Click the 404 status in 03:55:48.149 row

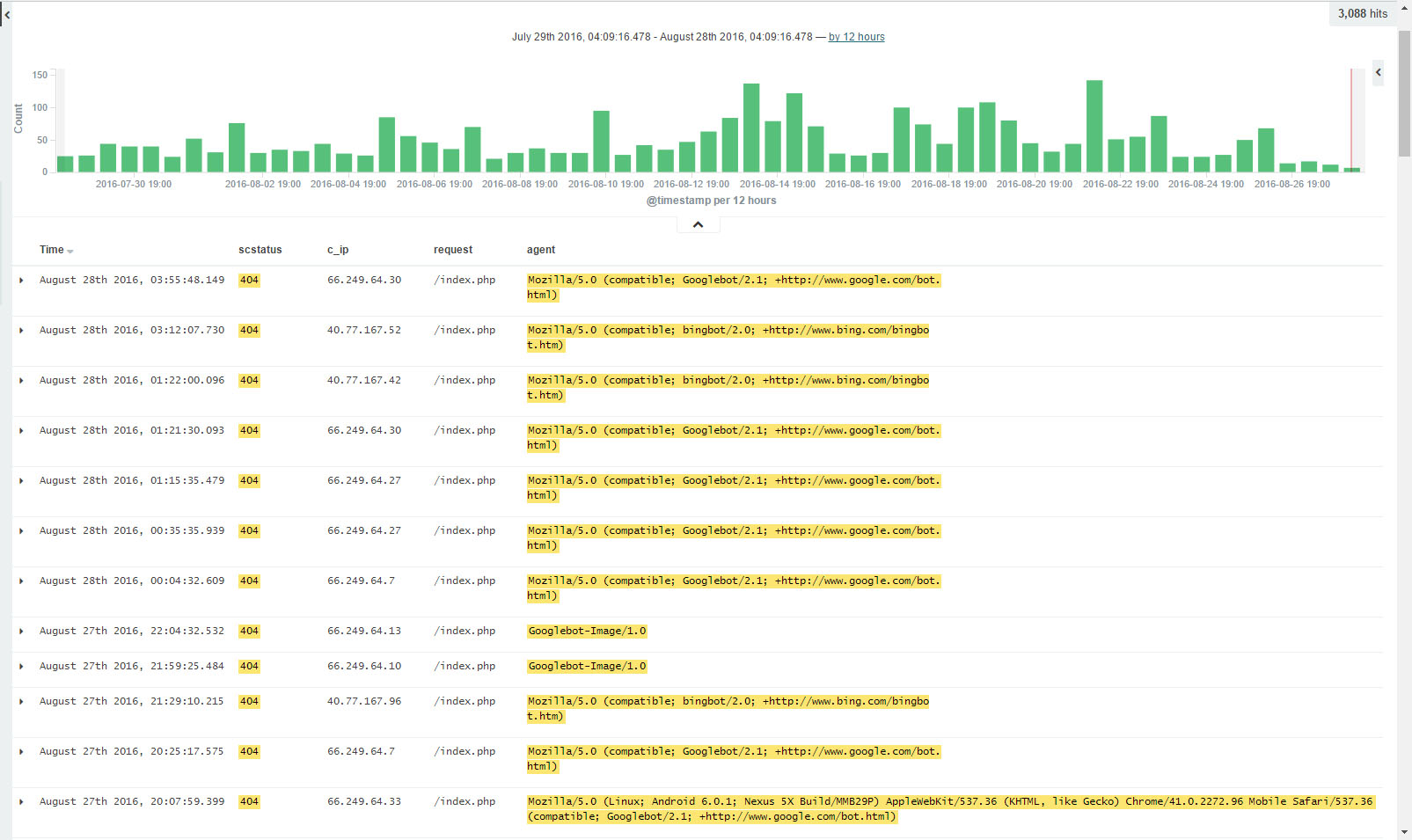(x=249, y=280)
